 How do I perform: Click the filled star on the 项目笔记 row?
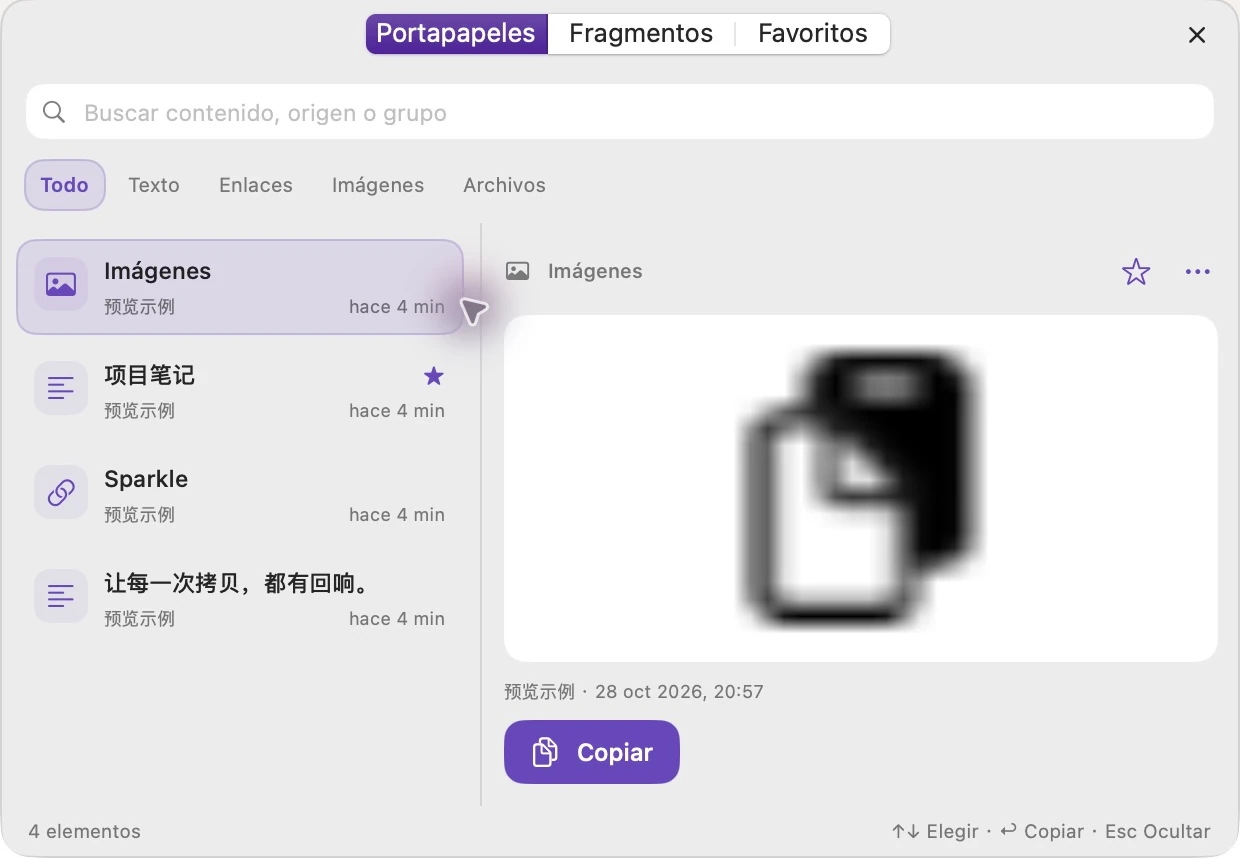434,376
